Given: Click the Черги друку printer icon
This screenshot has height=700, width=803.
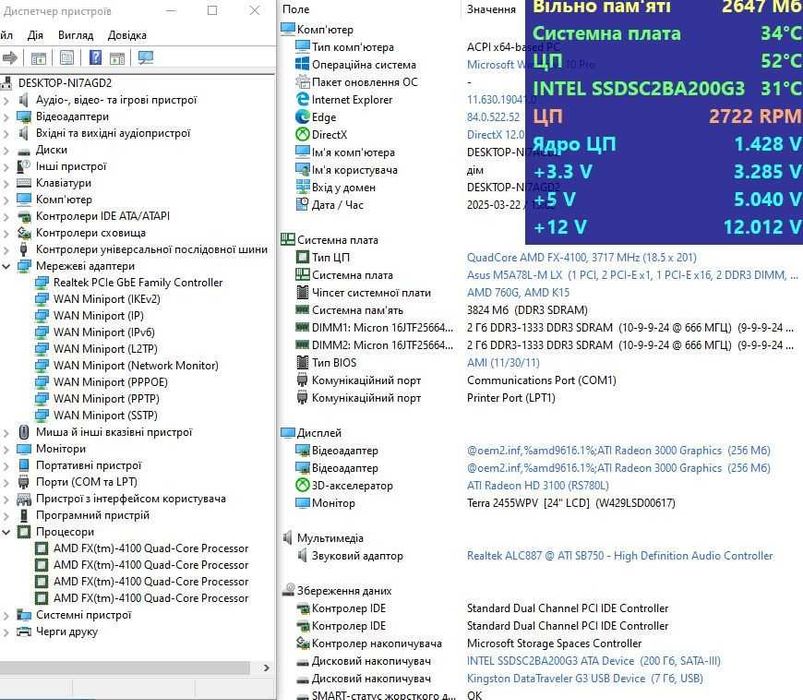Looking at the screenshot, I should [x=24, y=632].
